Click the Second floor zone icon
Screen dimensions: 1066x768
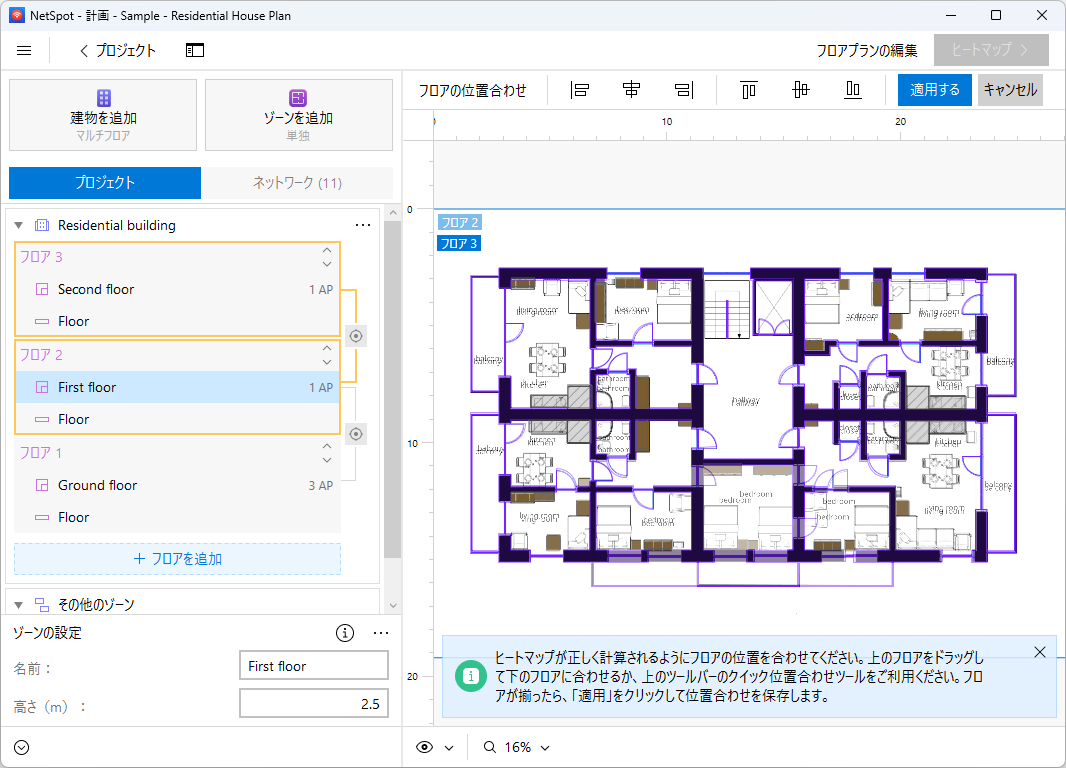coord(42,290)
